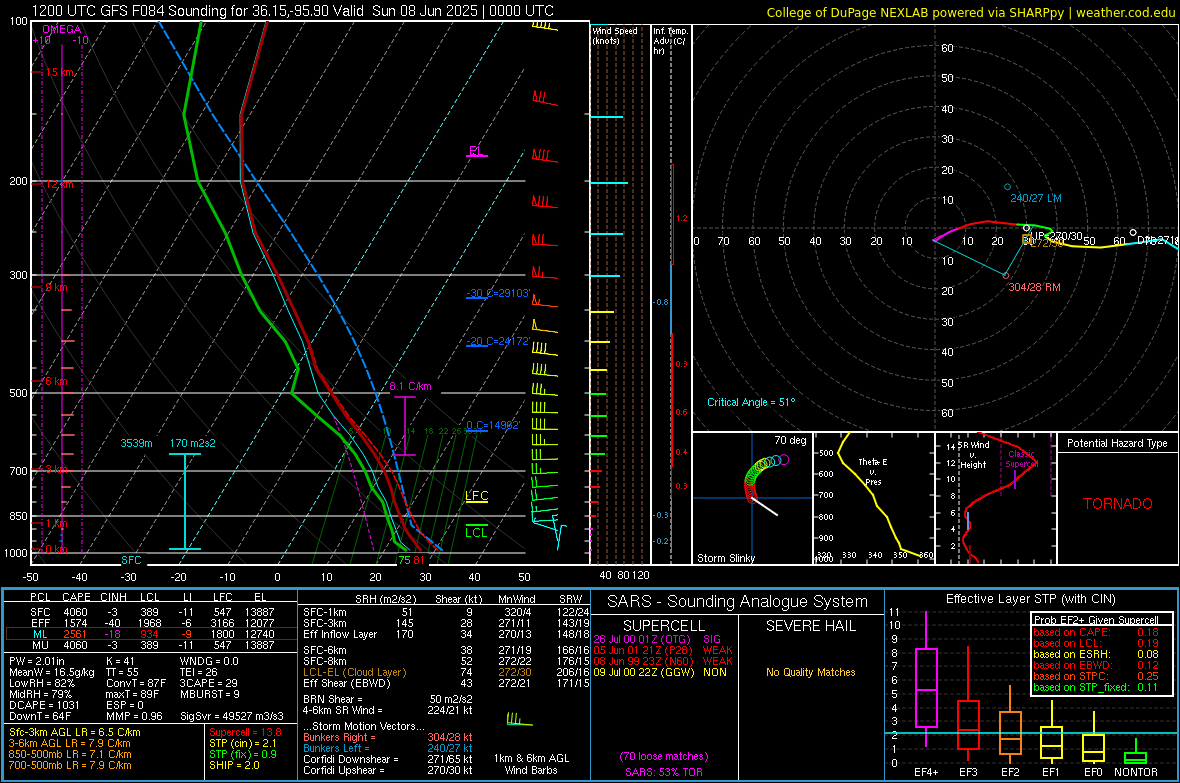The height and width of the screenshot is (783, 1180).
Task: Click the 'PW = 2.01in' value
Action: [37, 661]
